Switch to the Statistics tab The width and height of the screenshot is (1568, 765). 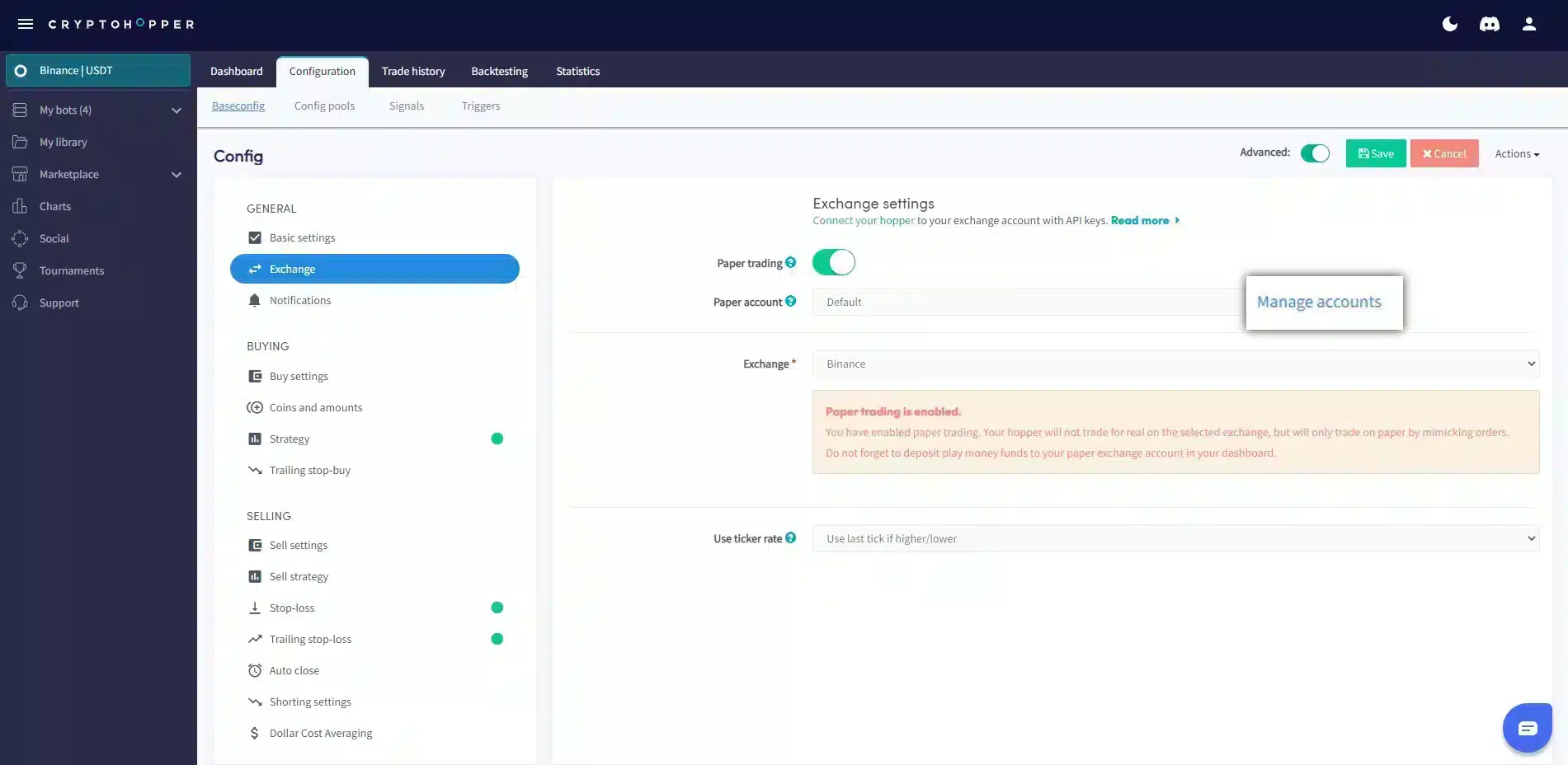point(578,71)
